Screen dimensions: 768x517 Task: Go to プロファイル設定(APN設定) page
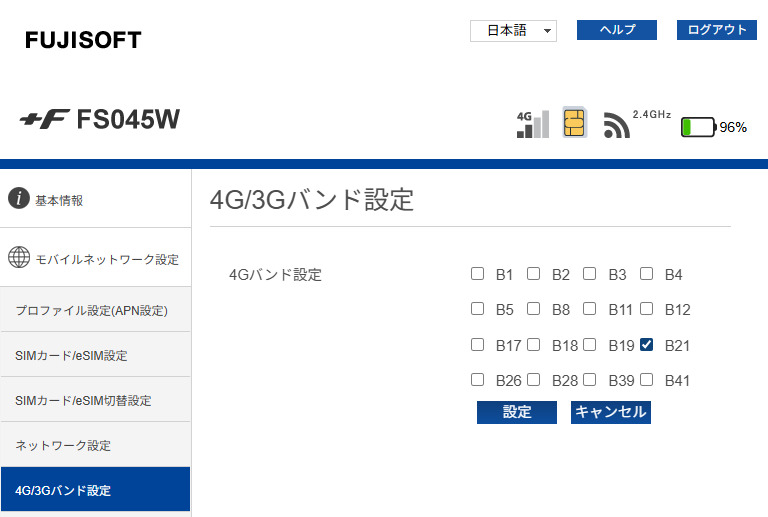click(91, 310)
